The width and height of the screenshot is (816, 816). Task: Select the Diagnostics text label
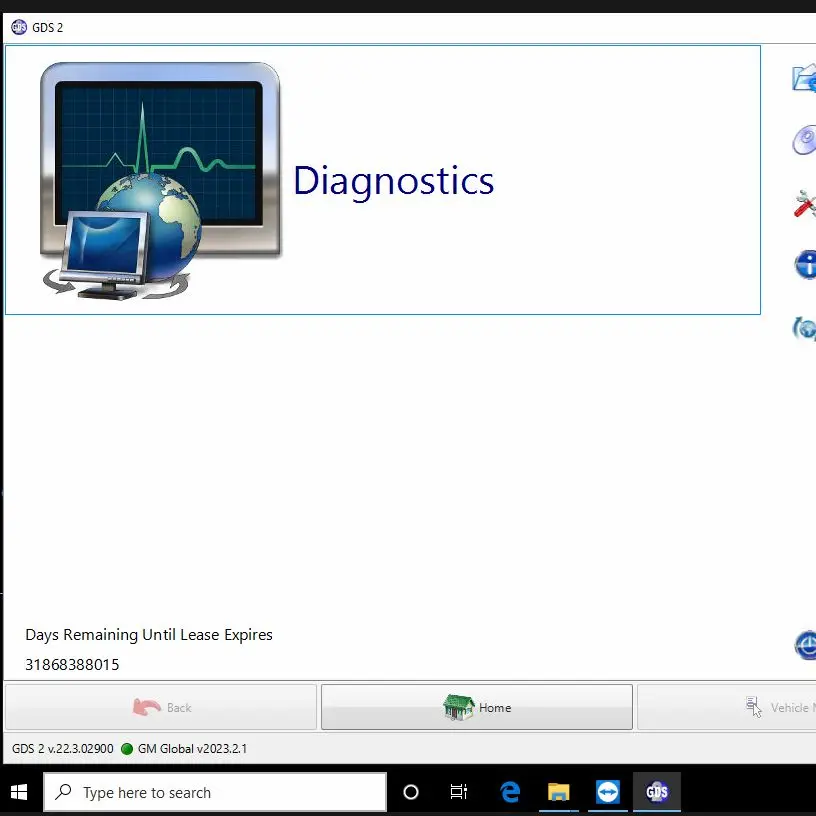click(x=393, y=181)
